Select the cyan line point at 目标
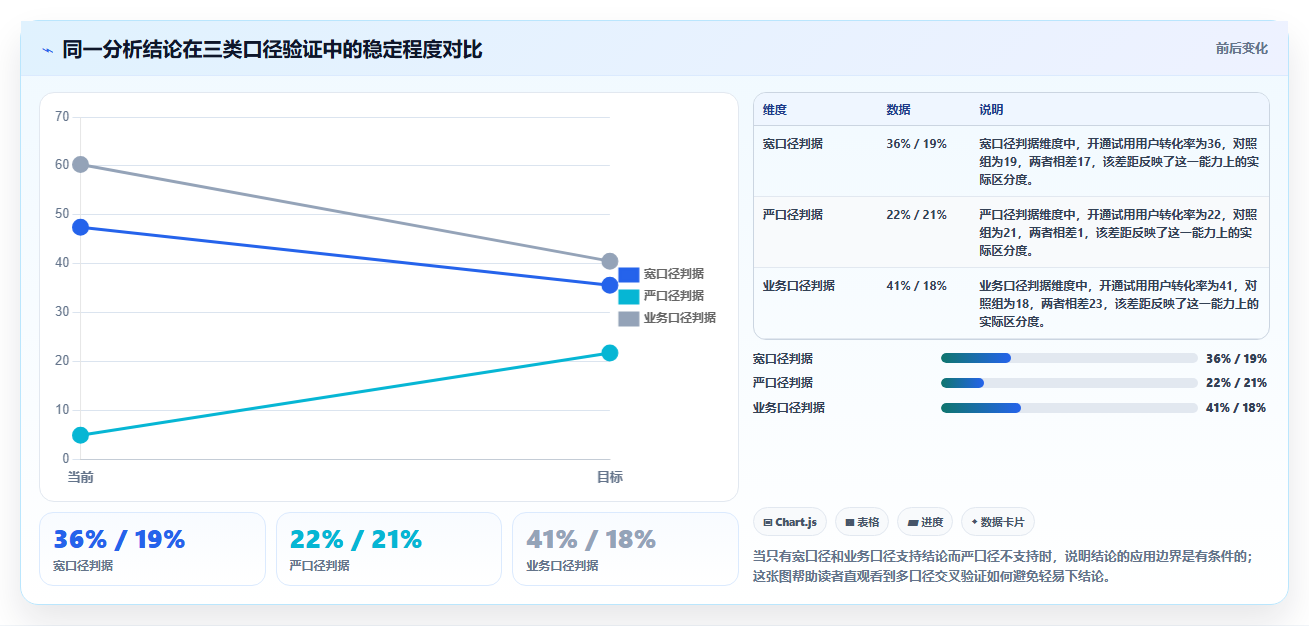 [x=610, y=353]
